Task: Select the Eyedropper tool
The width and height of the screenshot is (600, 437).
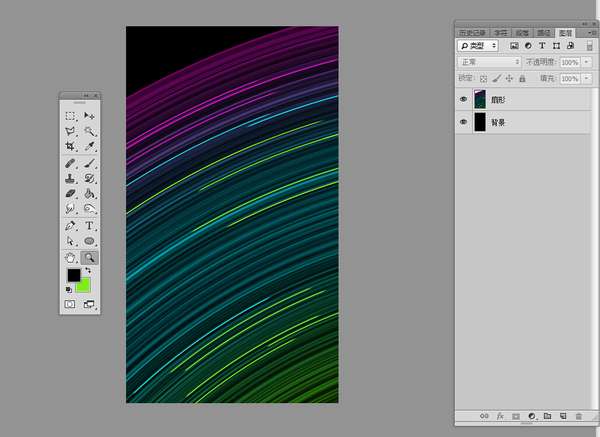Action: pos(89,146)
